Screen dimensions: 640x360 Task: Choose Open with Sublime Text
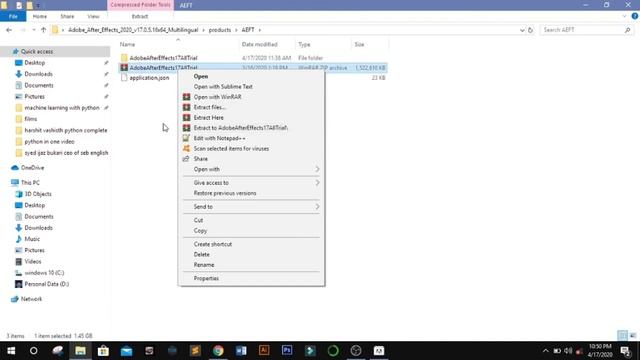251,87
